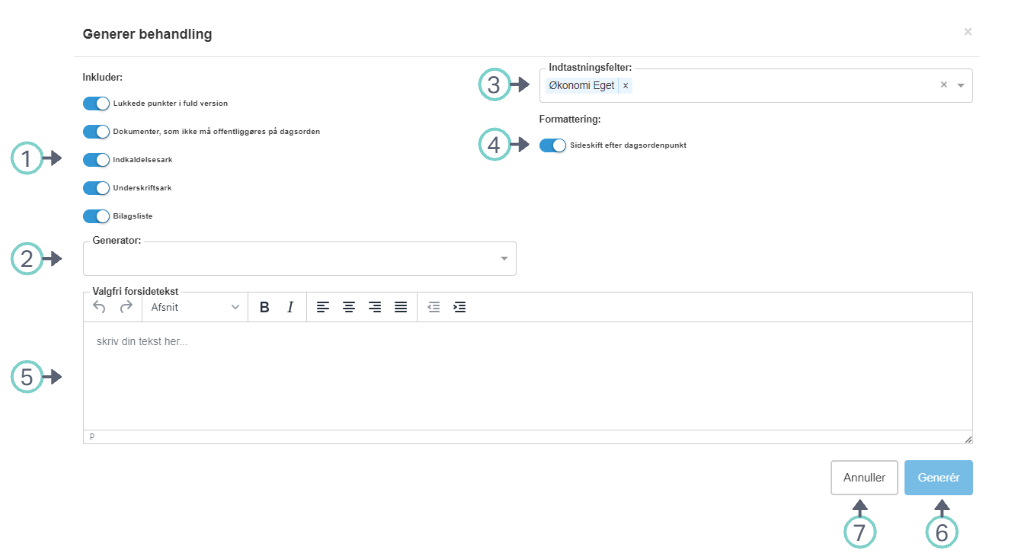The height and width of the screenshot is (557, 1013).
Task: Toggle bold formatting in the text editor
Action: click(265, 307)
